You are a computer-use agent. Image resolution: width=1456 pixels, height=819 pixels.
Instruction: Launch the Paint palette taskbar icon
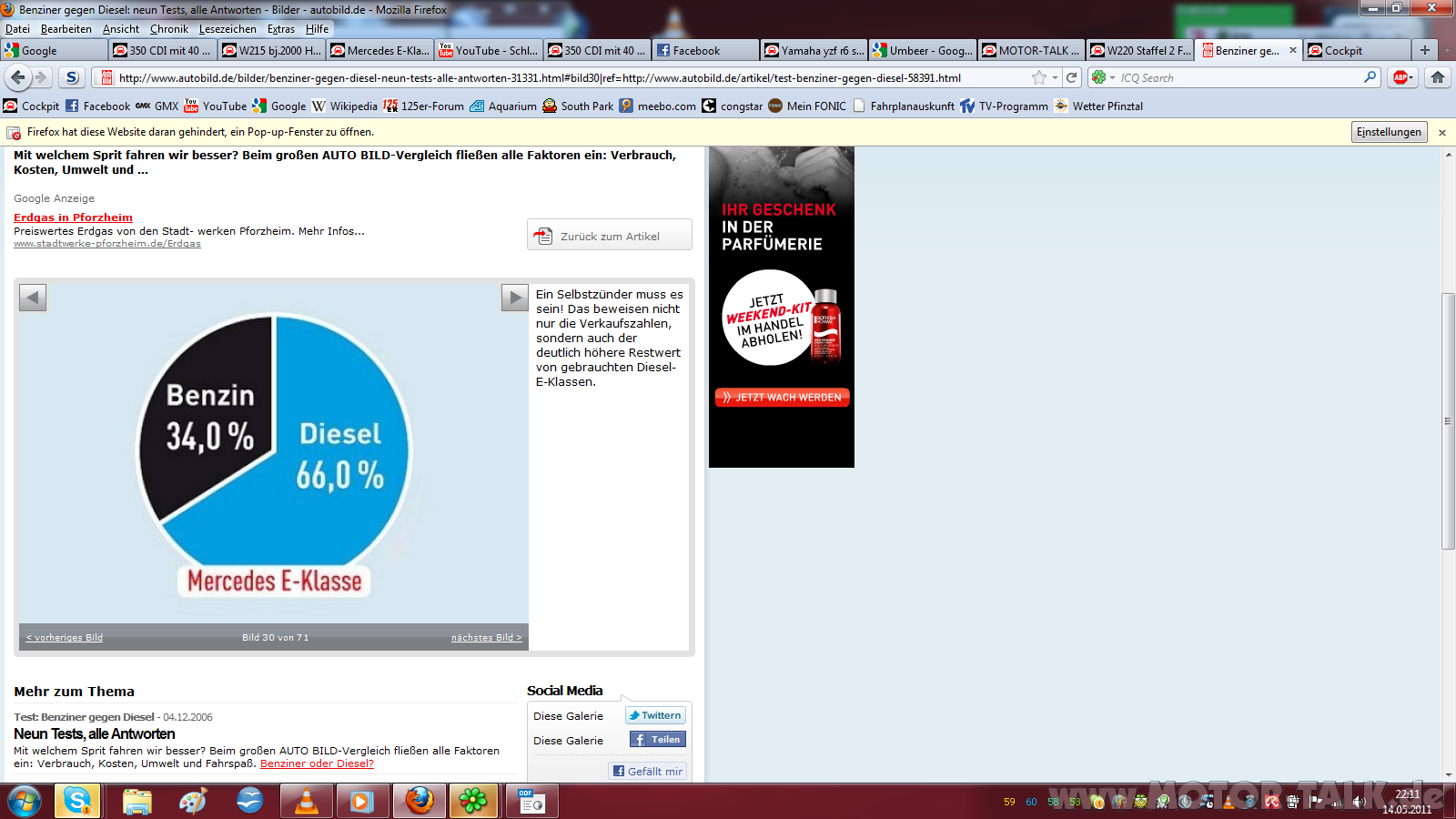coord(193,801)
